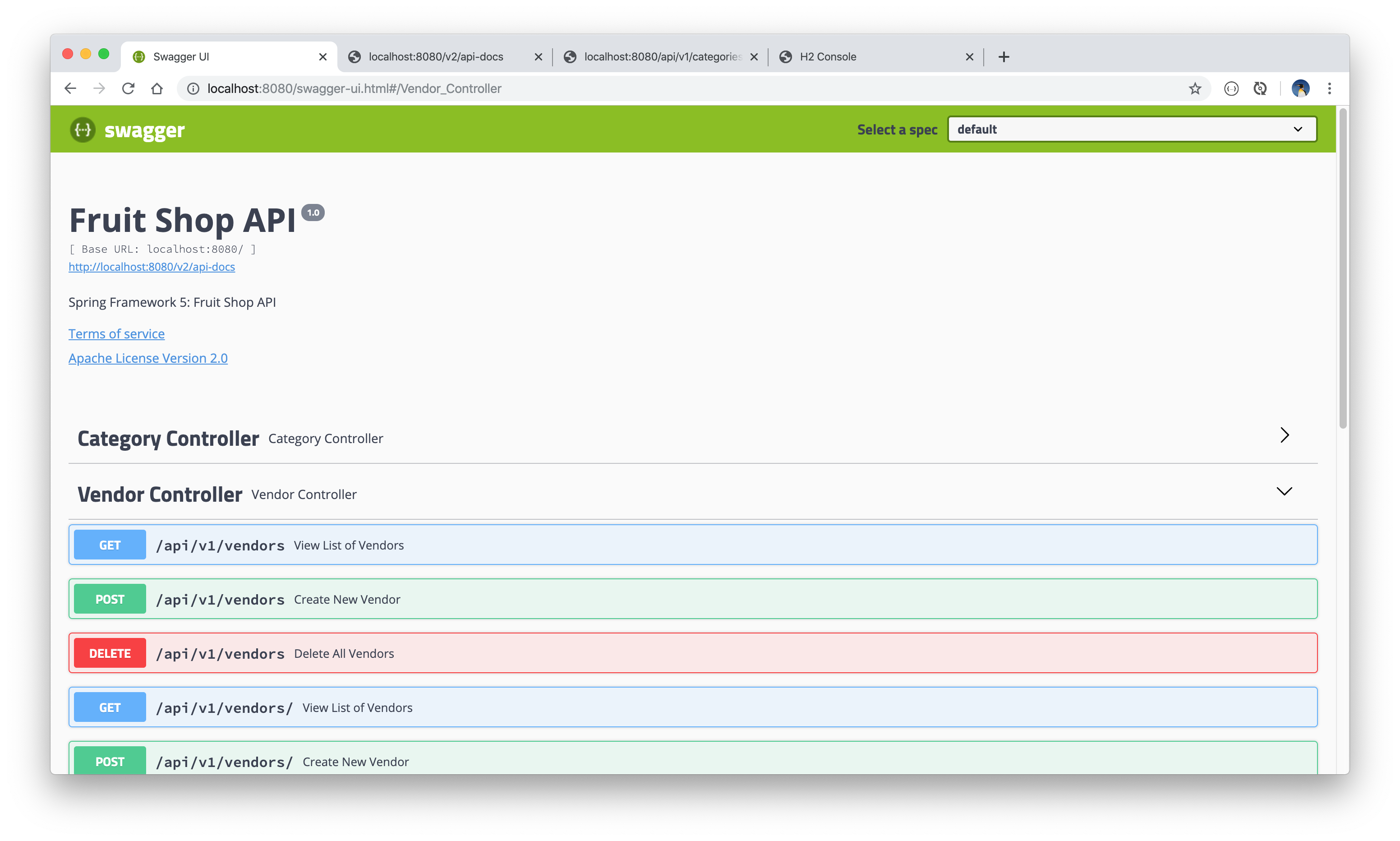Go back to previous page
This screenshot has width=1400, height=841.
70,88
